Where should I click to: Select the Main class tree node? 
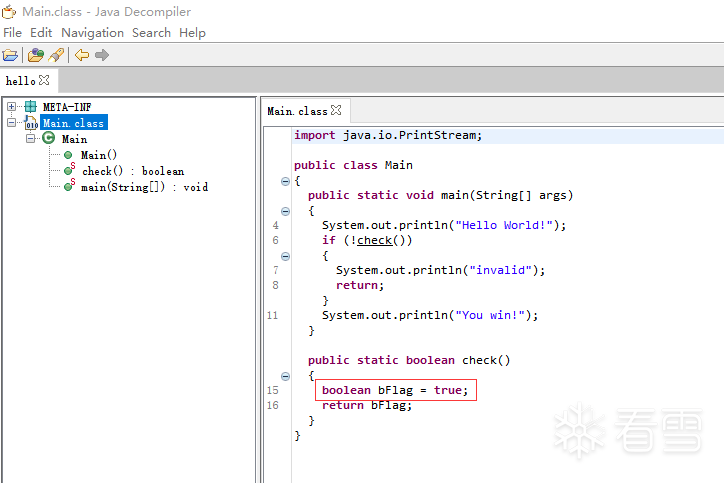74,139
